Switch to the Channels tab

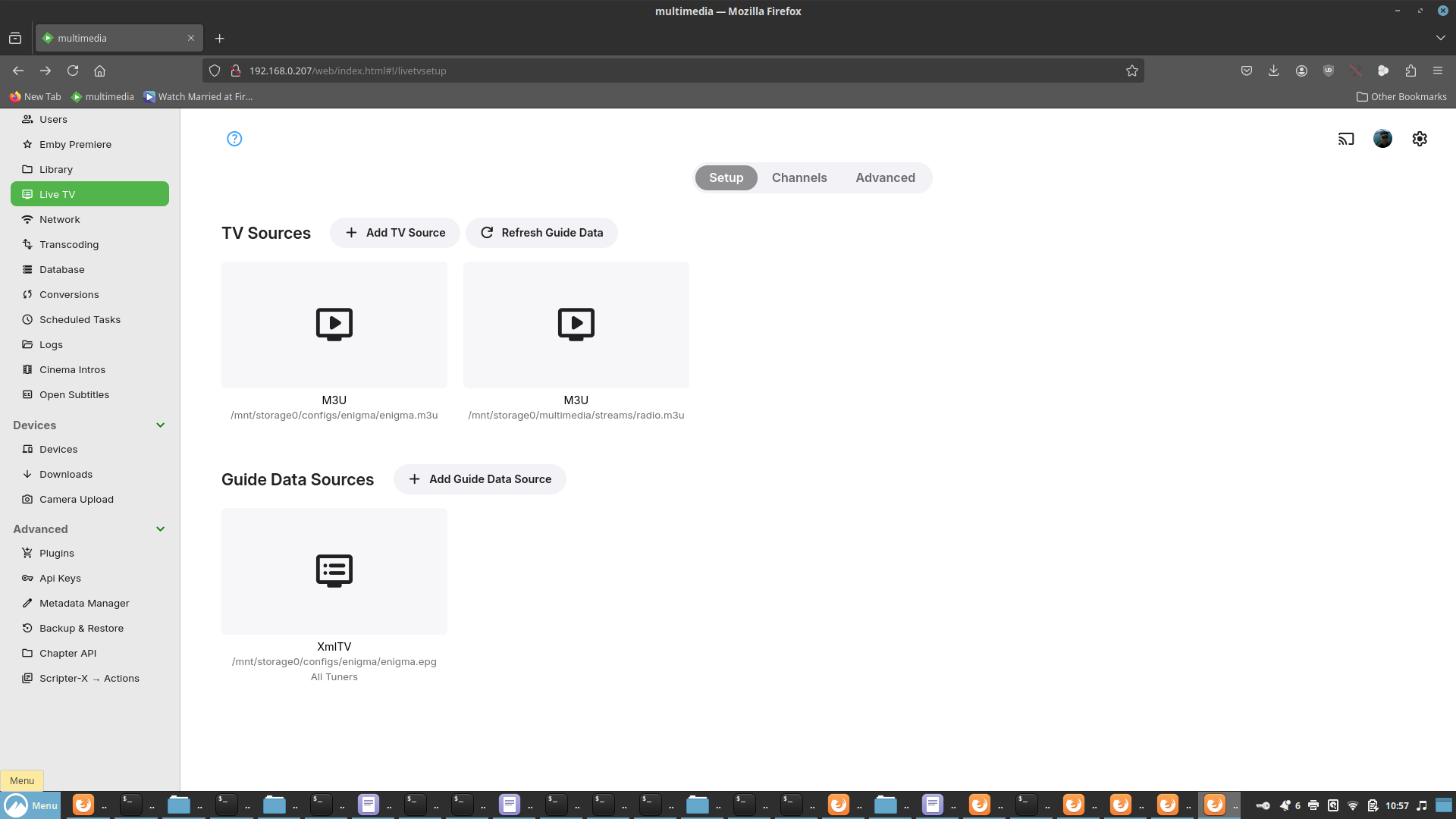[799, 177]
